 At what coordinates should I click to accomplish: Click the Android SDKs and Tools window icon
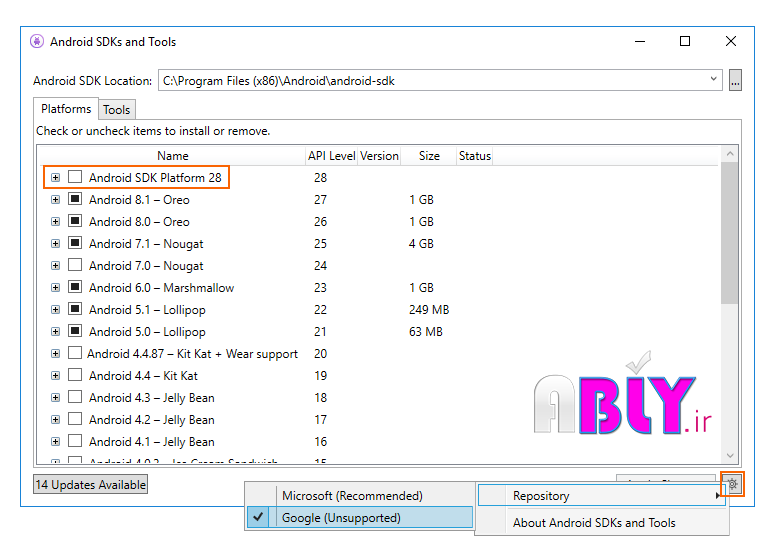pyautogui.click(x=37, y=41)
